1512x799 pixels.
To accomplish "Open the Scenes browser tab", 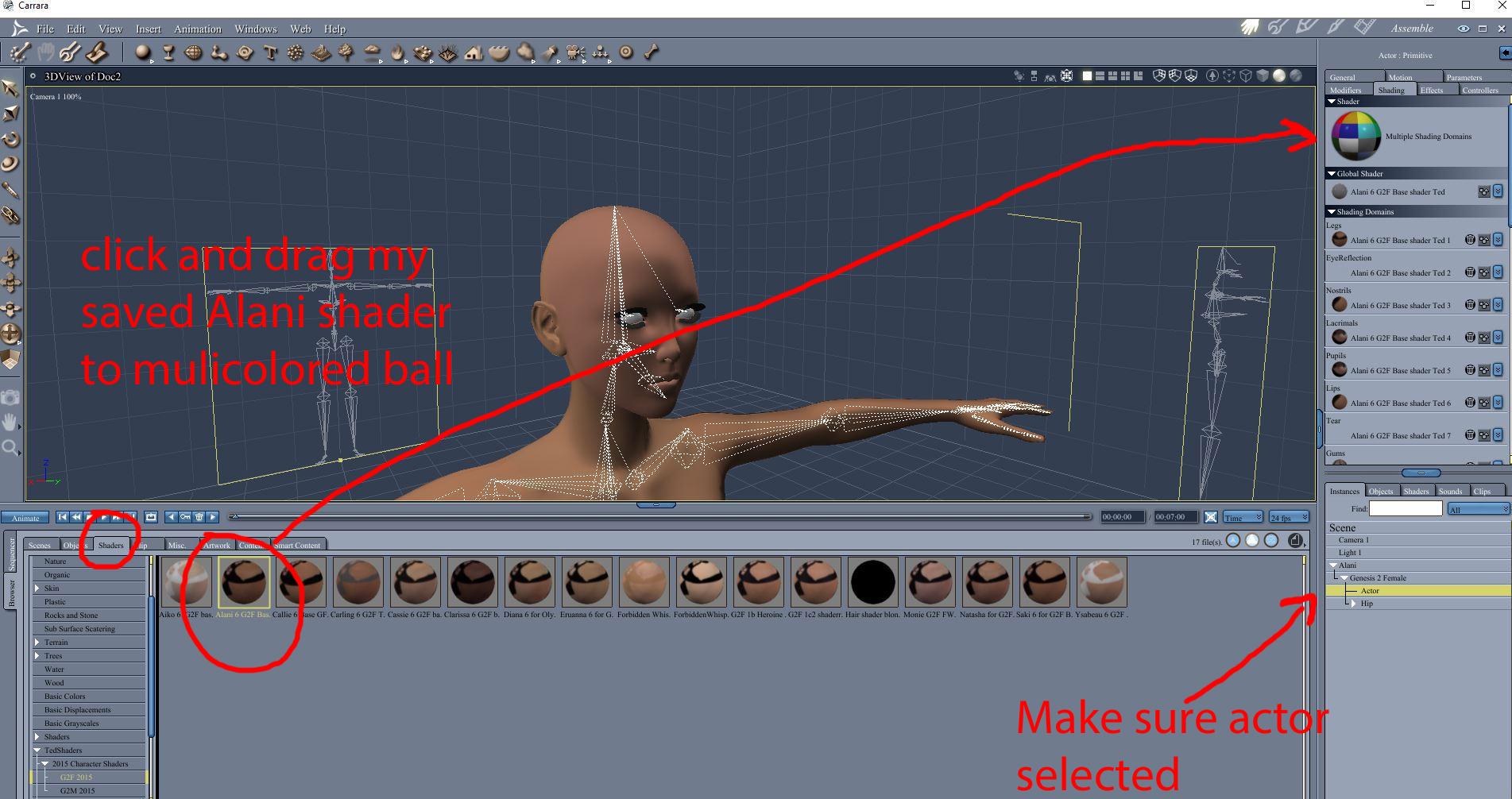I will tap(40, 545).
